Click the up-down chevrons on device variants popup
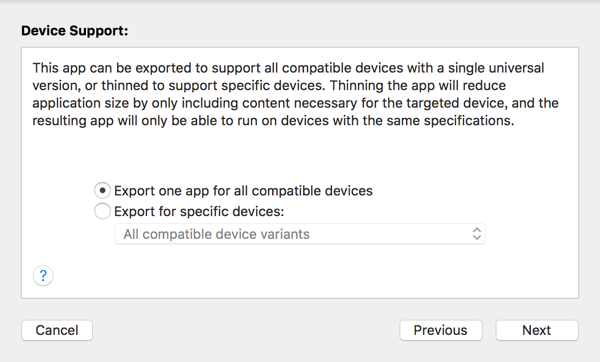The image size is (600, 362). coord(476,234)
